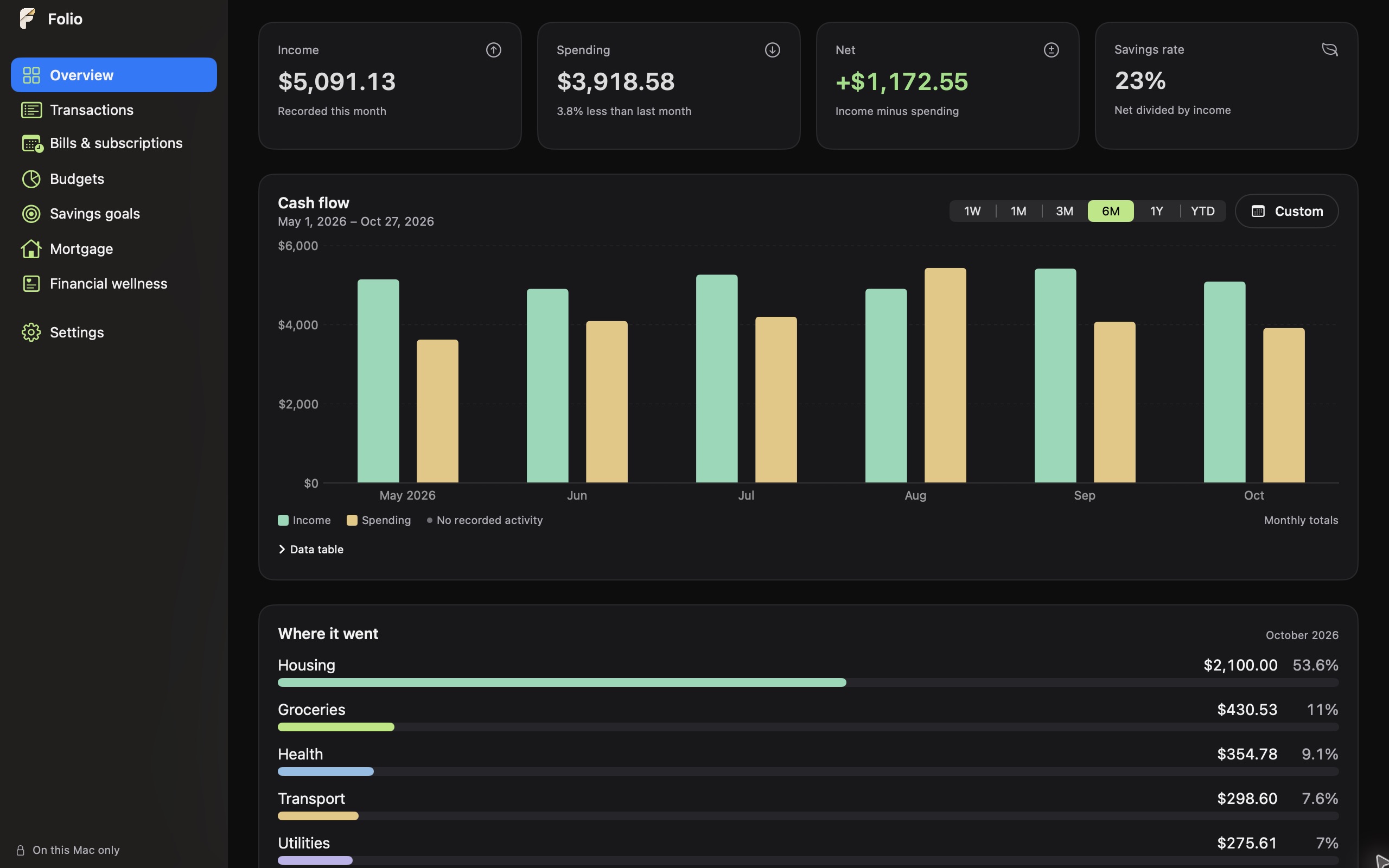Click the Mortgage house icon
Screen dimensions: 1389x868
[x=31, y=248]
